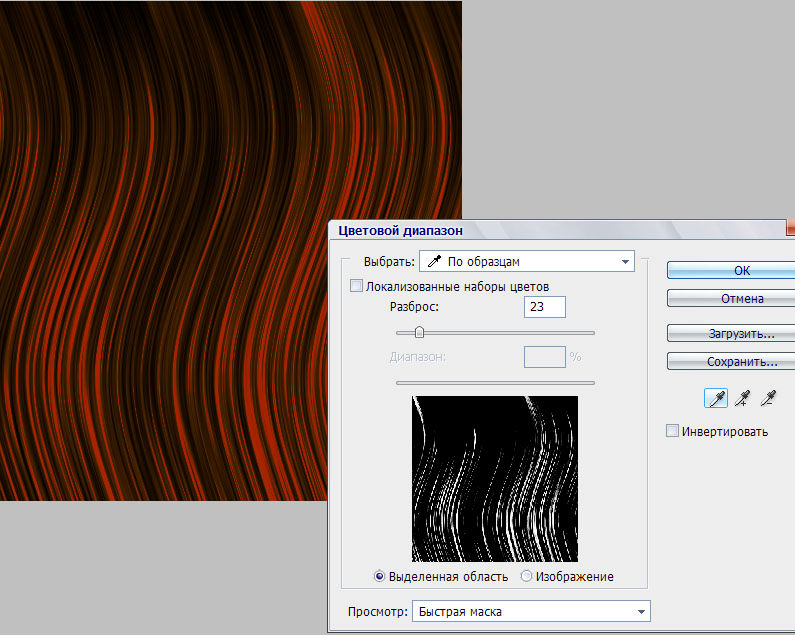
Task: Click the Разброс value field showing 23
Action: click(544, 307)
